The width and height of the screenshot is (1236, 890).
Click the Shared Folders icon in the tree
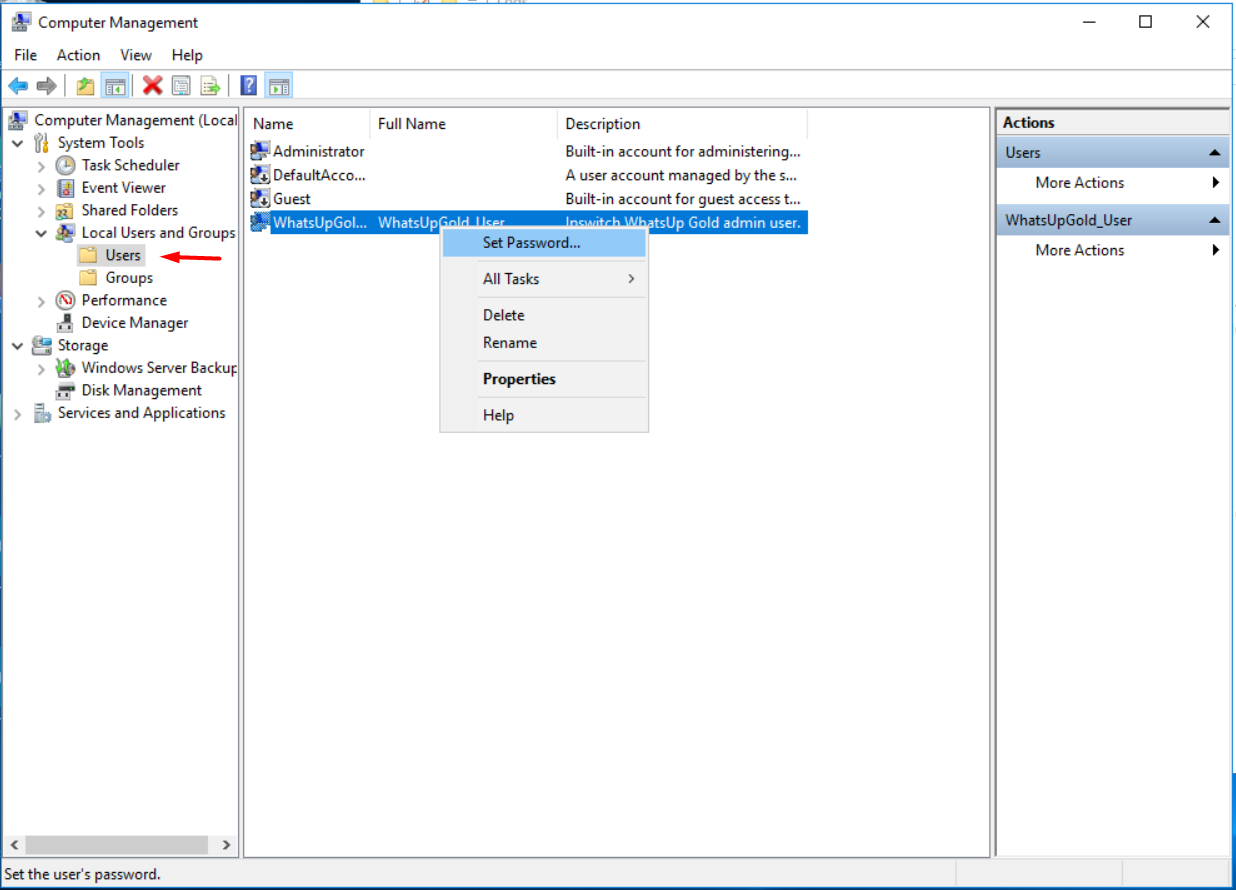point(65,210)
